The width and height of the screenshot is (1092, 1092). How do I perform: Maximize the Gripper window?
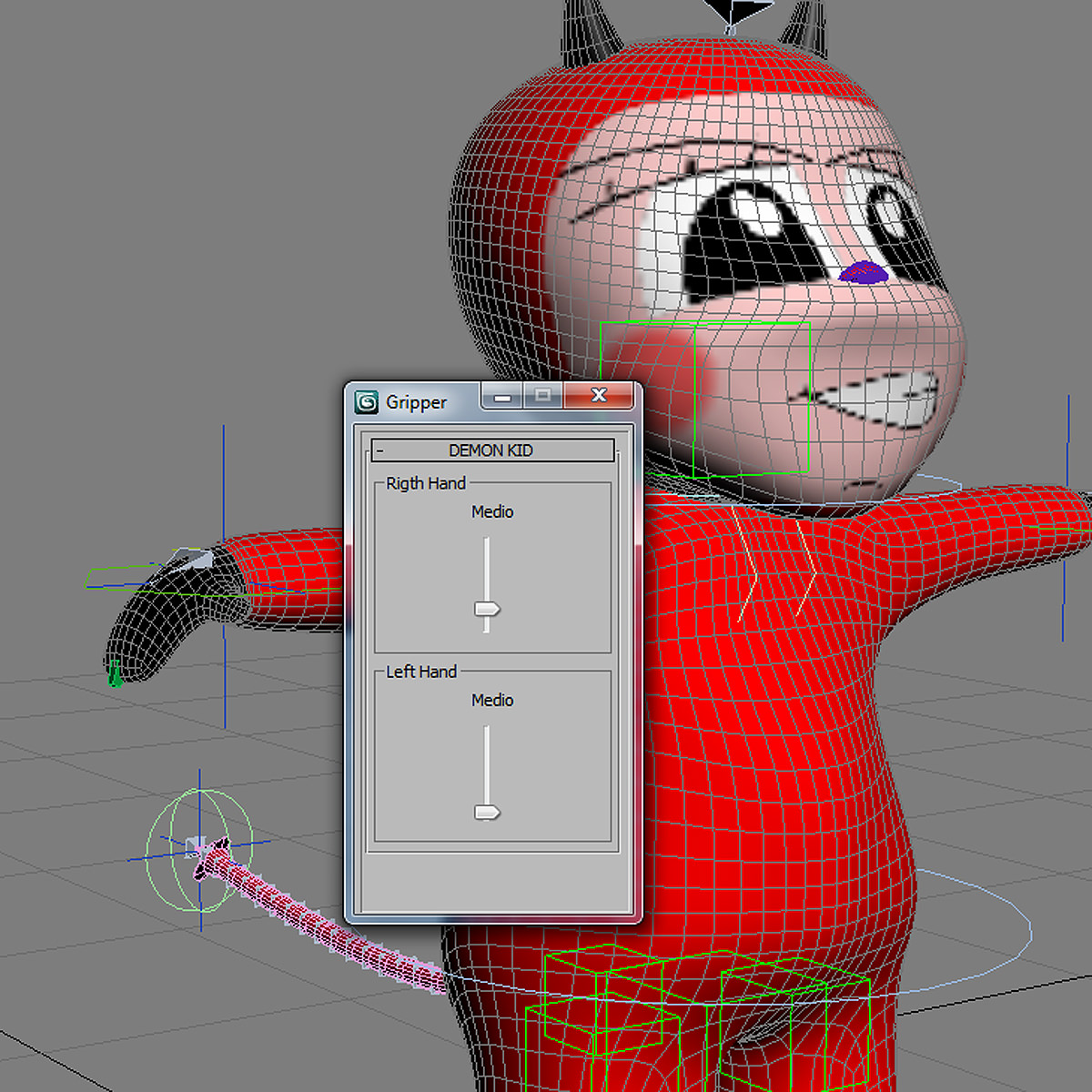pos(543,395)
